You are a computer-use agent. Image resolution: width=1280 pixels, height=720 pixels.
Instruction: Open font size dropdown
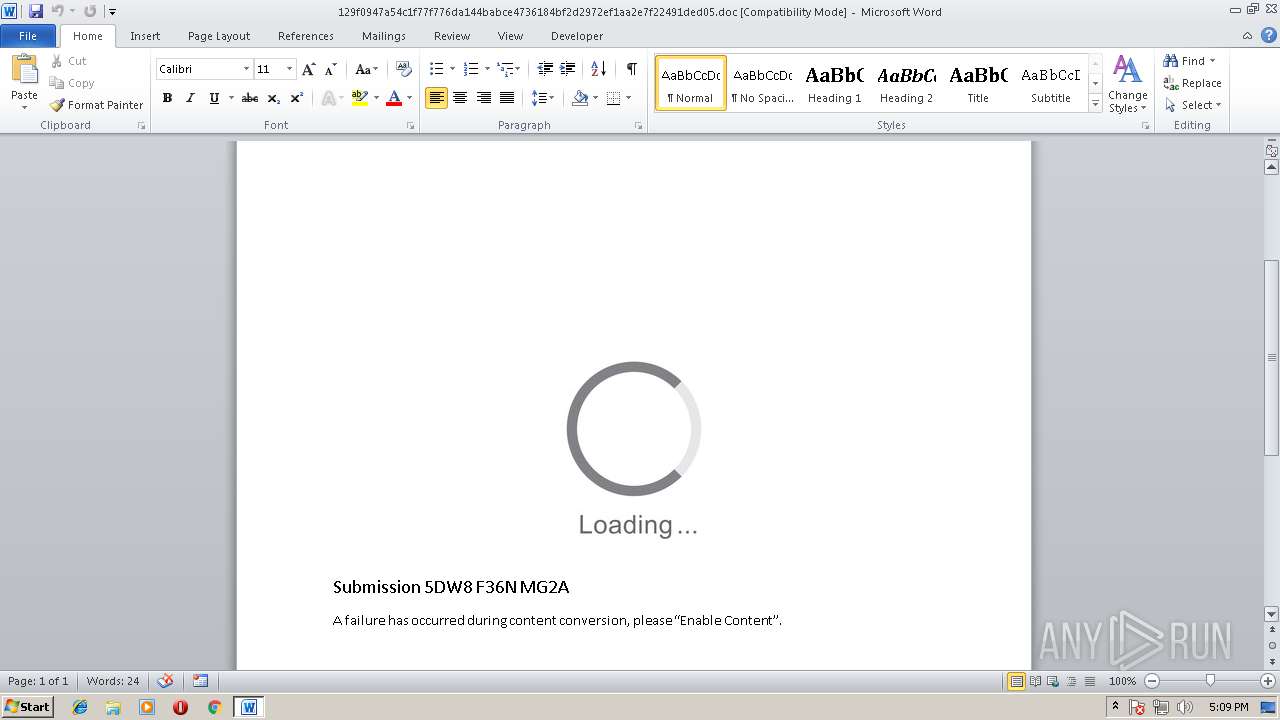tap(290, 69)
